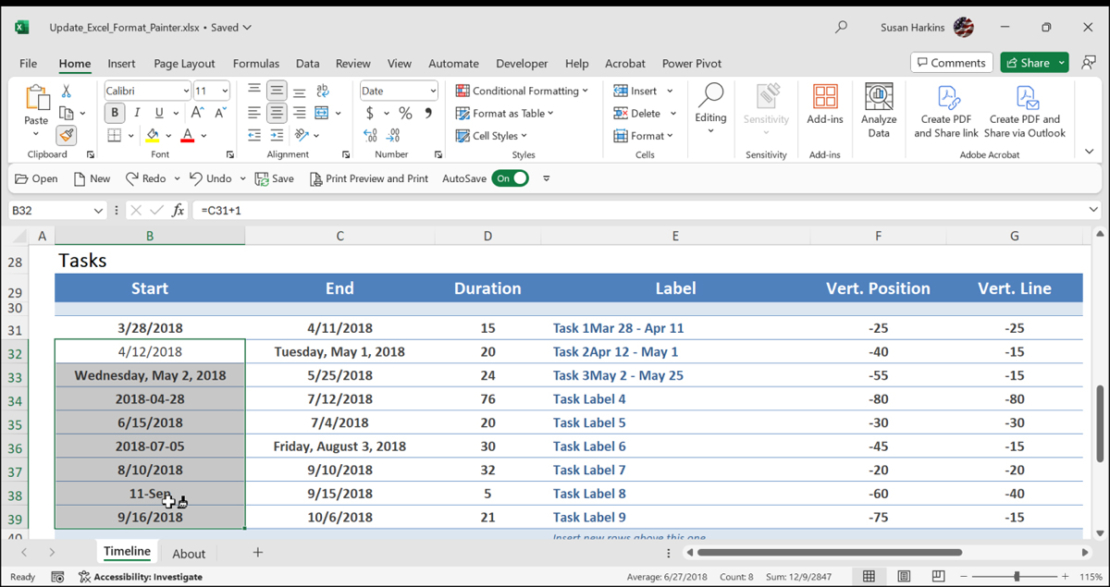1110x587 pixels.
Task: Click the Wrap Text icon
Action: click(323, 91)
